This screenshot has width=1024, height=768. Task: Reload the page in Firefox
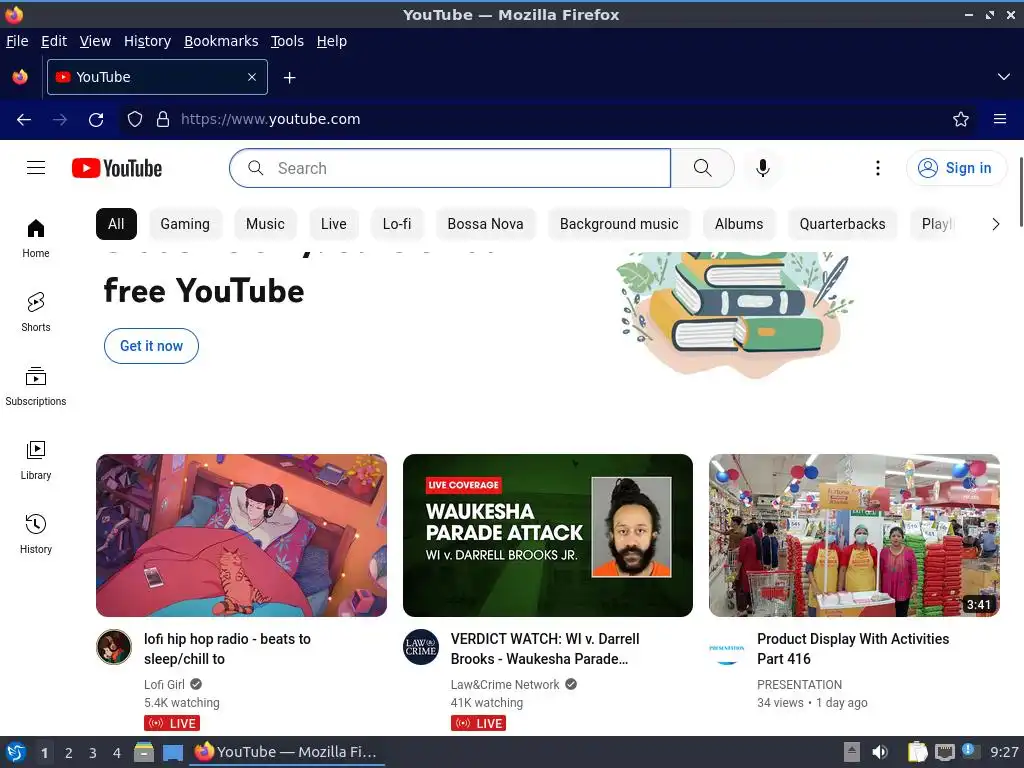coord(96,120)
